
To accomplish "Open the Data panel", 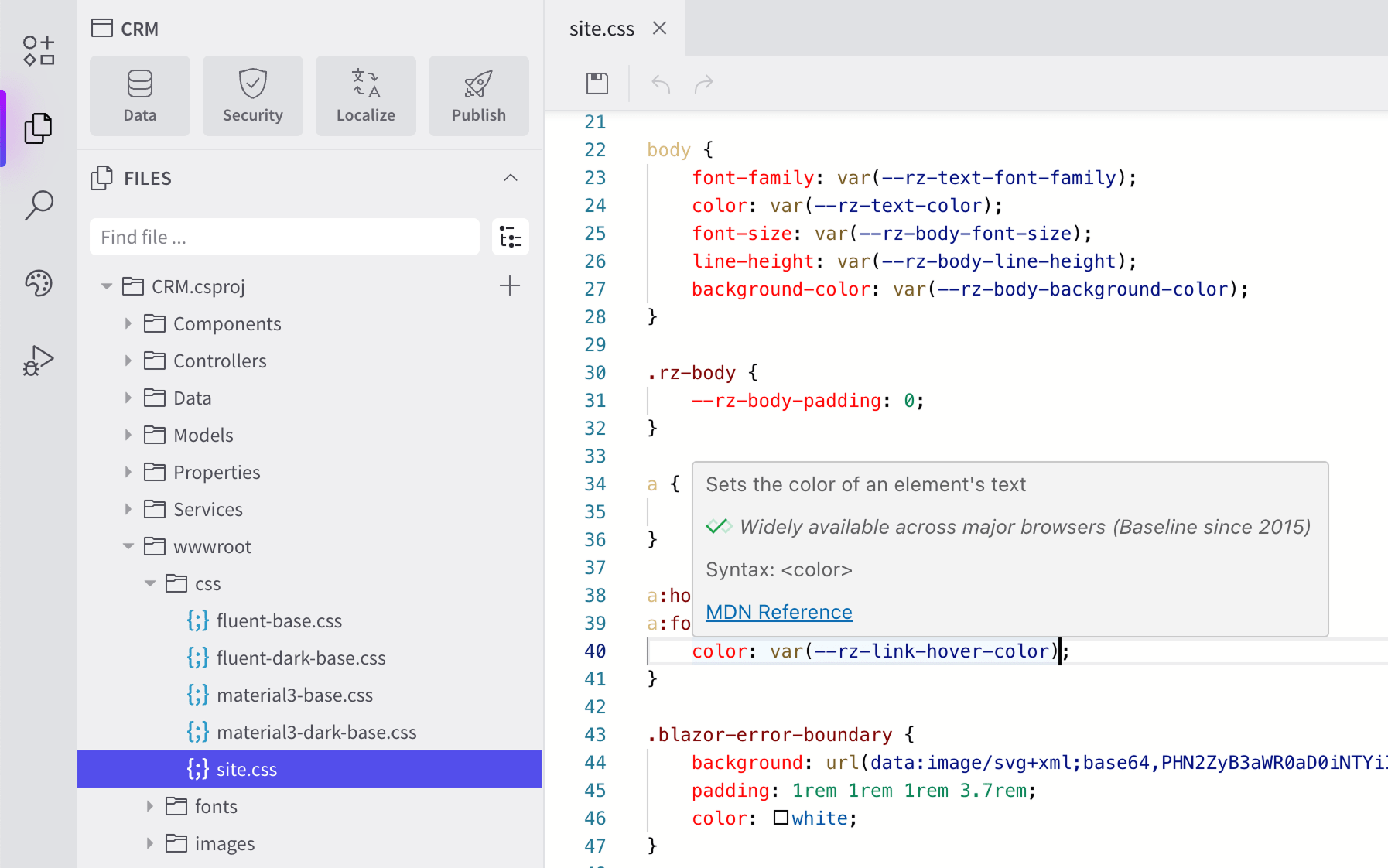I will tap(139, 95).
